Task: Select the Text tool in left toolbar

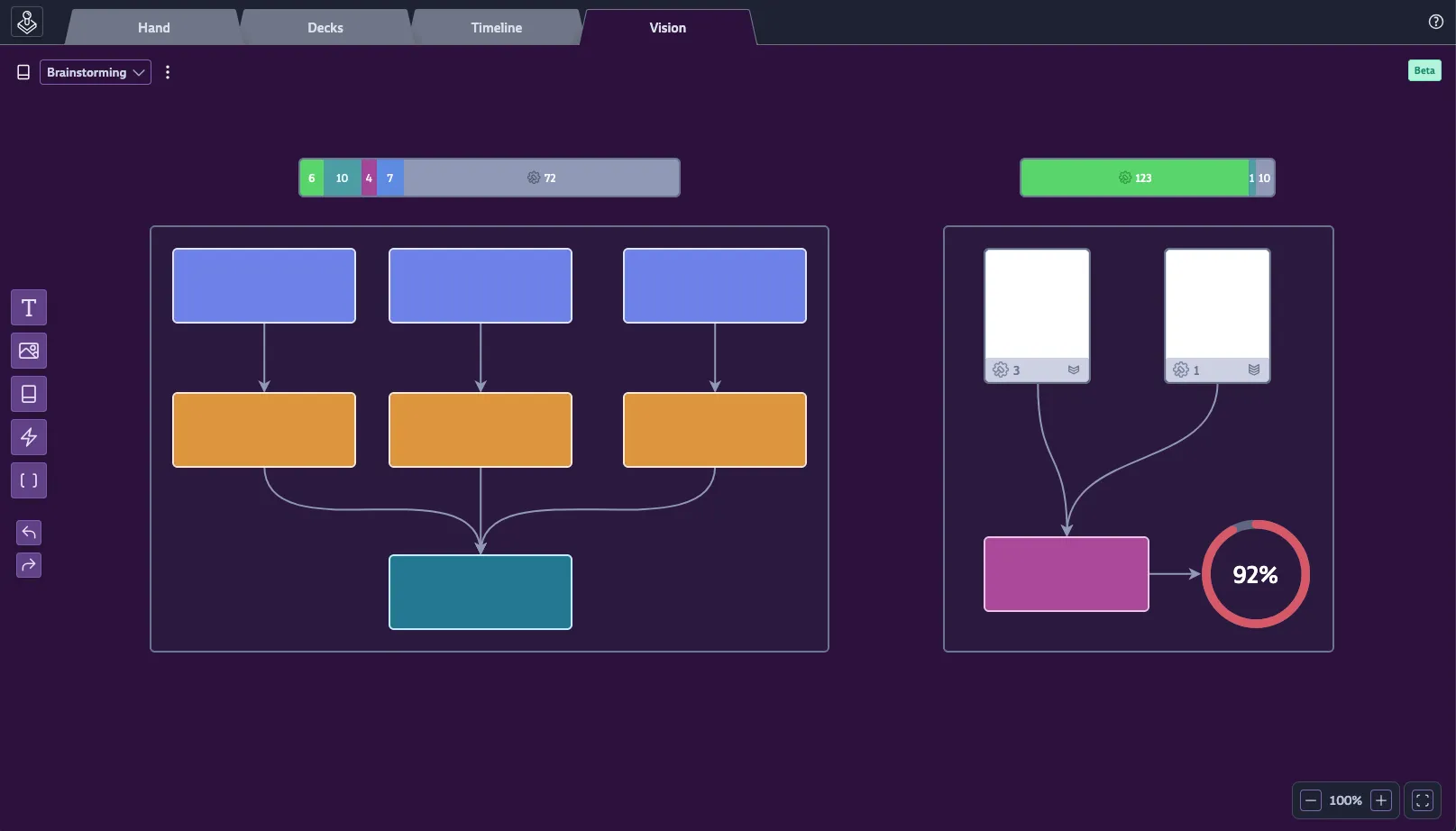Action: [29, 308]
